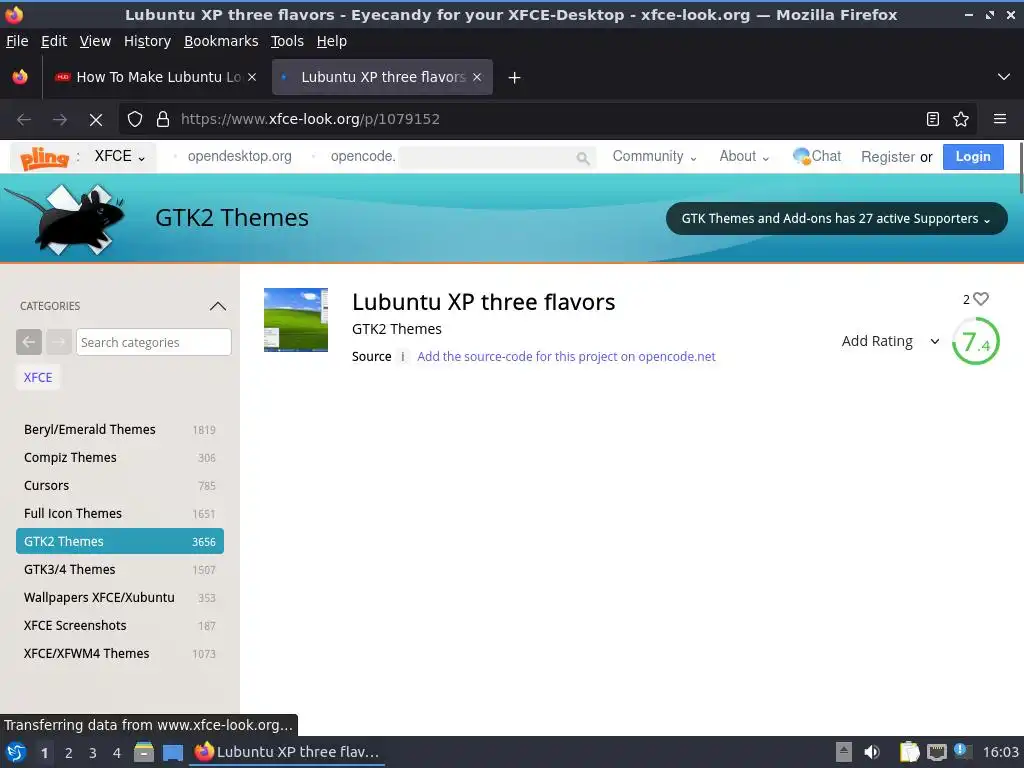This screenshot has height=768, width=1024.
Task: Open Compiz Themes category
Action: pos(120,458)
